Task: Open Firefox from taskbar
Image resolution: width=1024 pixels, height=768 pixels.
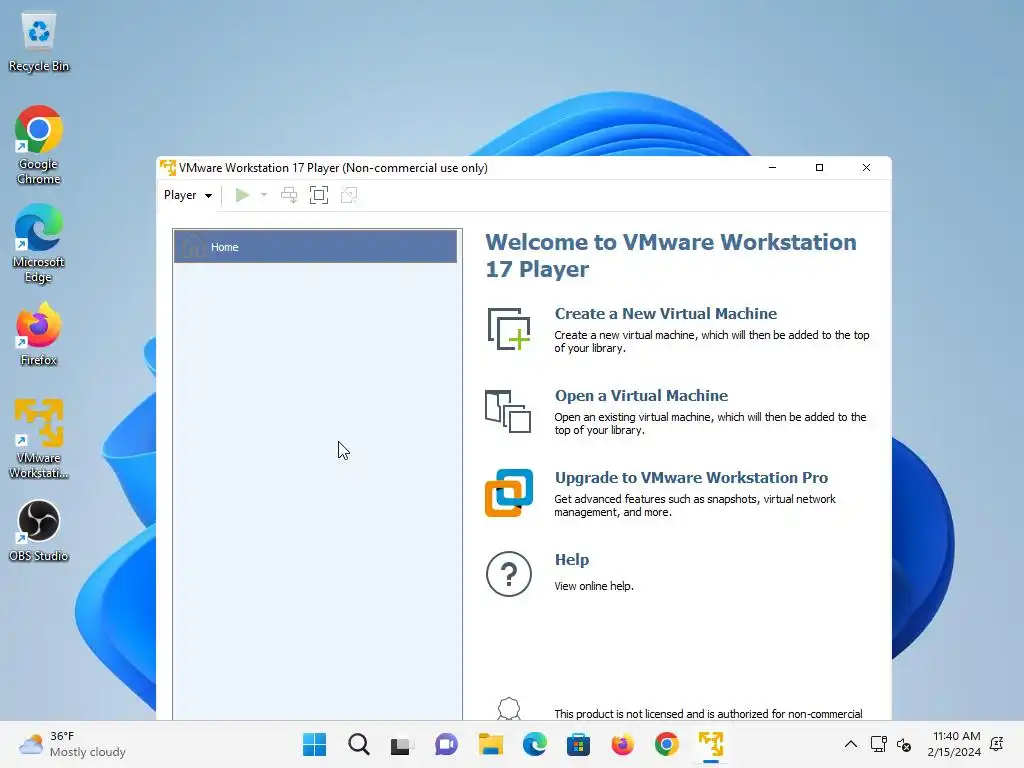Action: [x=622, y=744]
